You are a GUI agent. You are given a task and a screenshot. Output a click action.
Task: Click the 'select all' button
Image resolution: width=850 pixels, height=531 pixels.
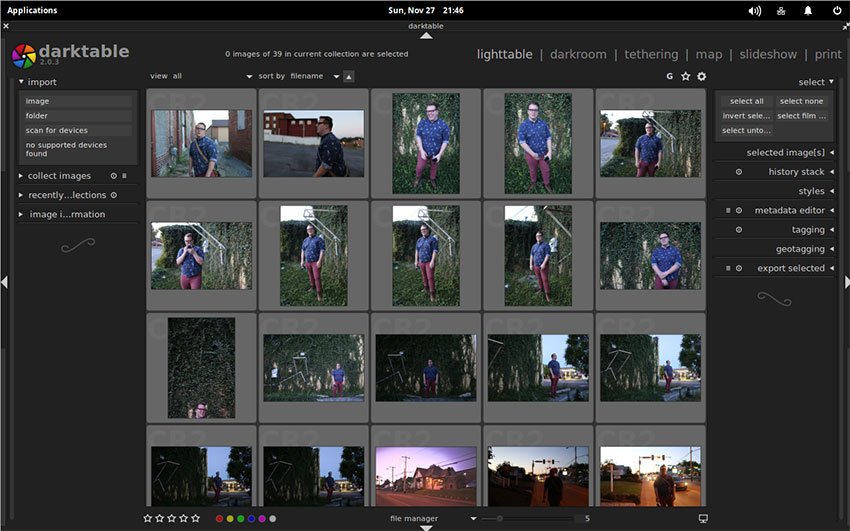[x=746, y=101]
